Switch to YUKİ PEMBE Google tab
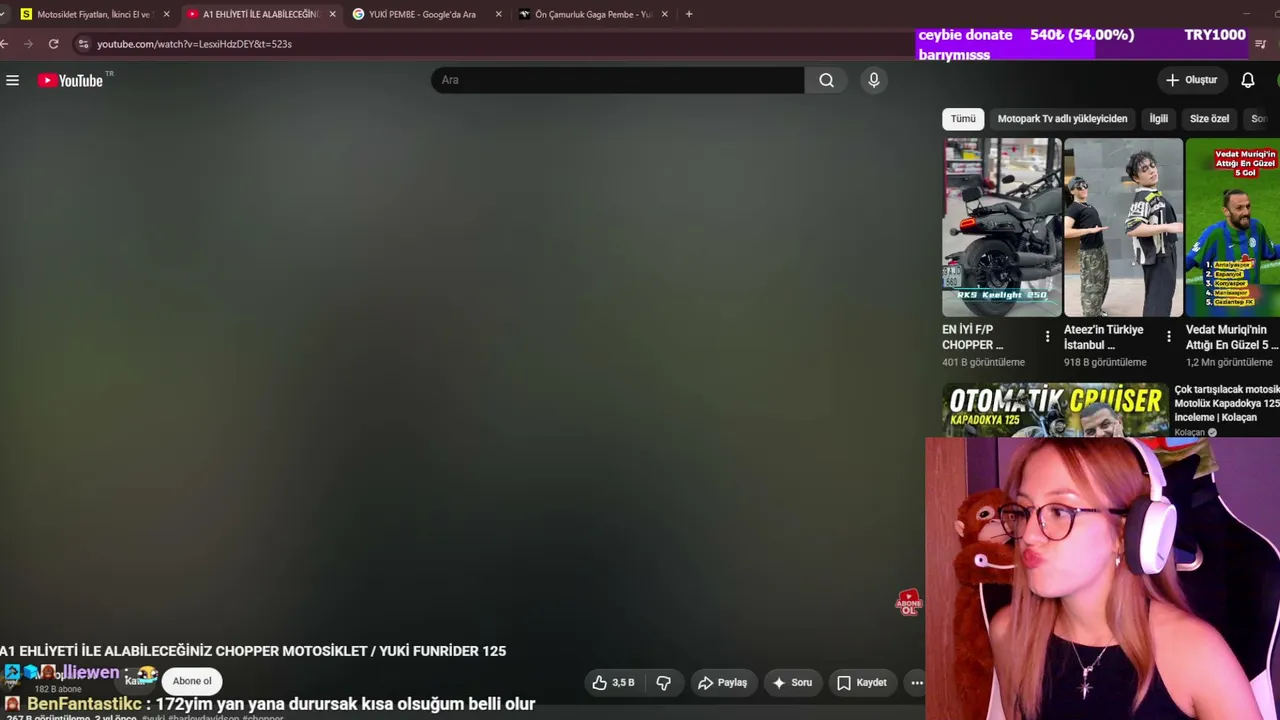Image resolution: width=1280 pixels, height=720 pixels. [420, 14]
